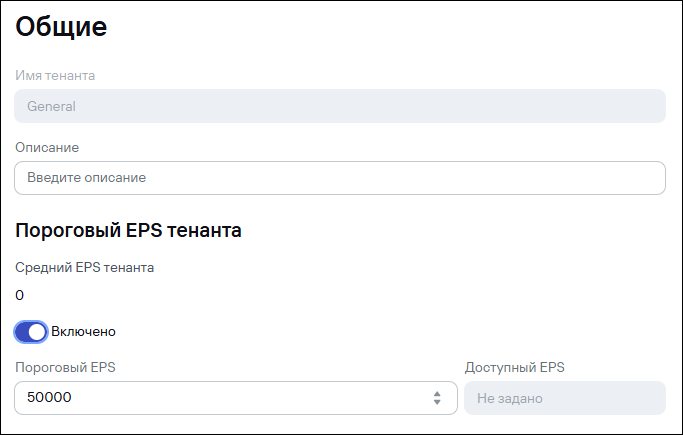
Task: Click the stepper down arrow for Пороговый EPS
Action: pos(437,402)
